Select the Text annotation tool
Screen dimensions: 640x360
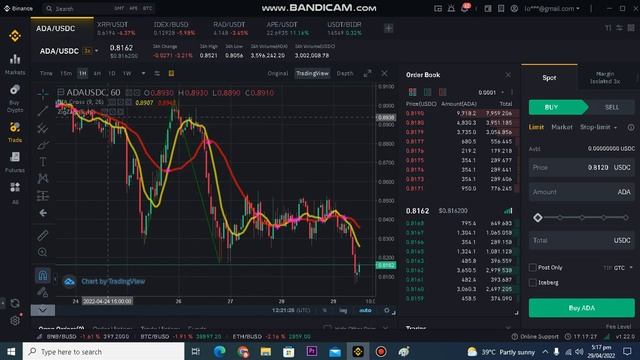43,162
